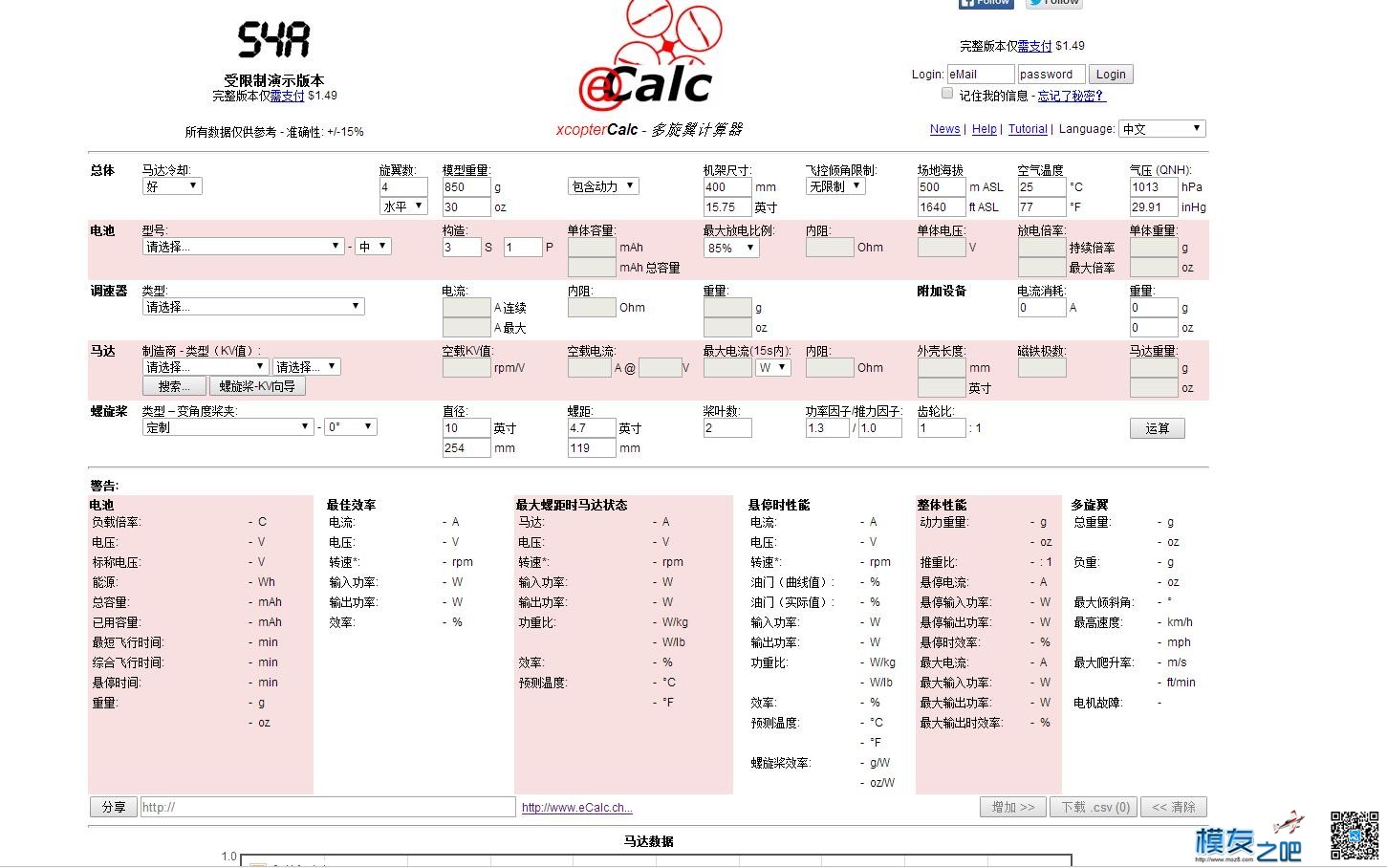1387x868 pixels.
Task: Click the blade count field
Action: click(x=727, y=428)
